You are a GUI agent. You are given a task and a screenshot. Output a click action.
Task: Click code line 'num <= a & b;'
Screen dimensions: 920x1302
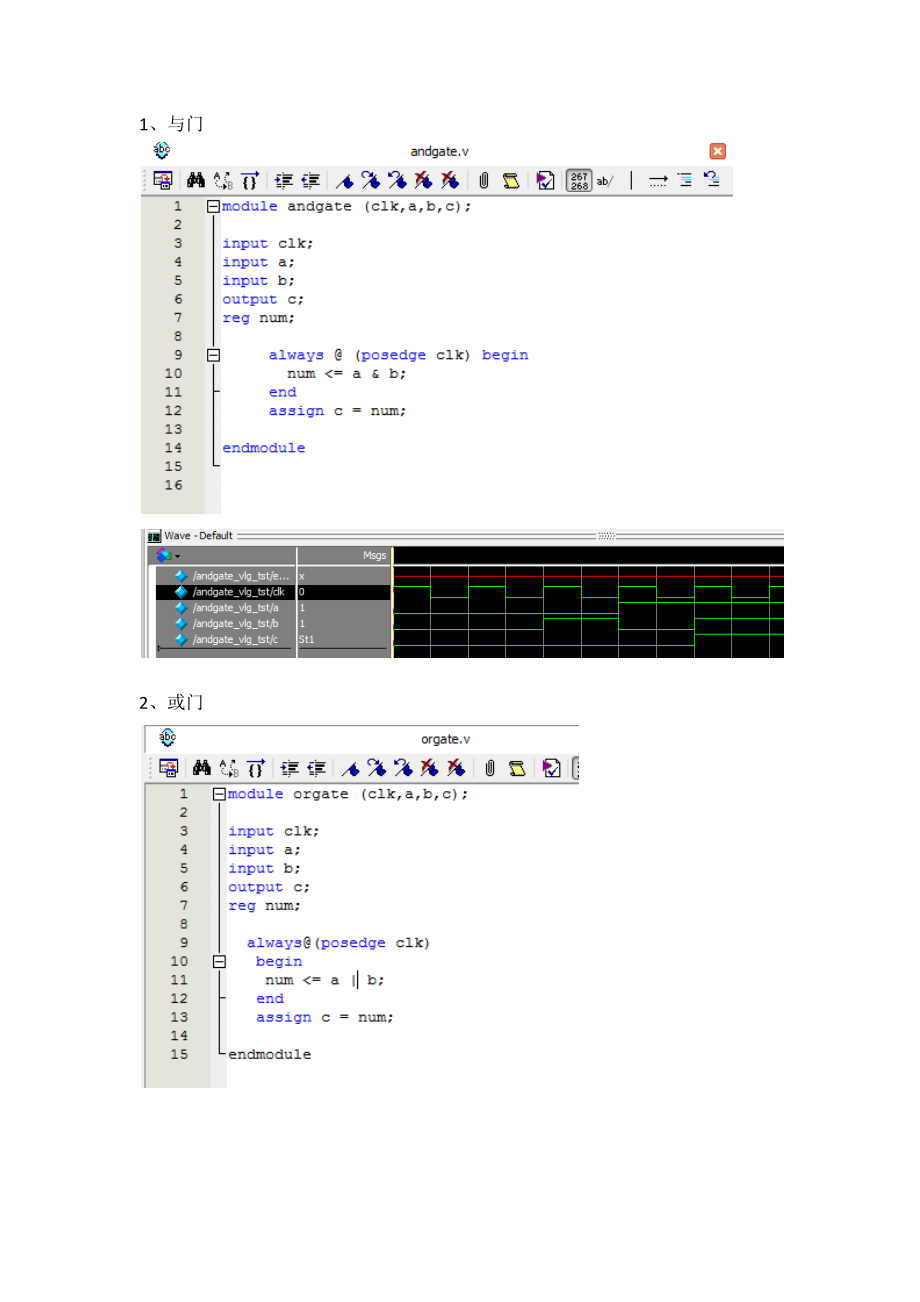coord(347,373)
